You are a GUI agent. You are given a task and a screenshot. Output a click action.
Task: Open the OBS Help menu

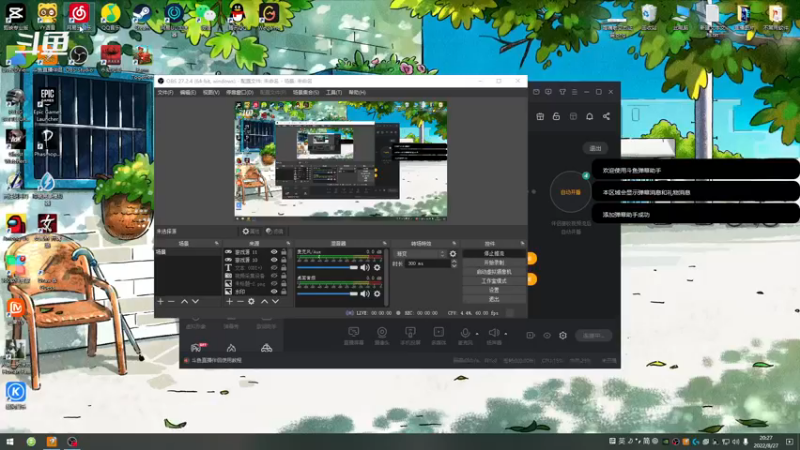(357, 92)
